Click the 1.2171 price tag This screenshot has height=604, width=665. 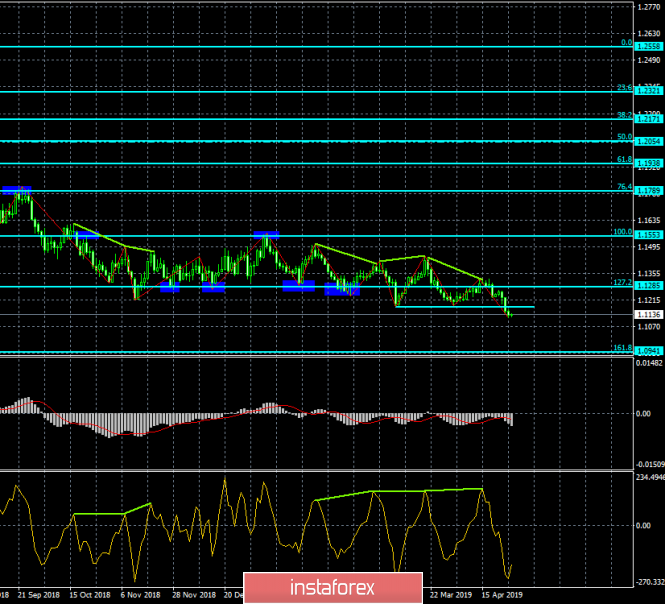[x=648, y=119]
